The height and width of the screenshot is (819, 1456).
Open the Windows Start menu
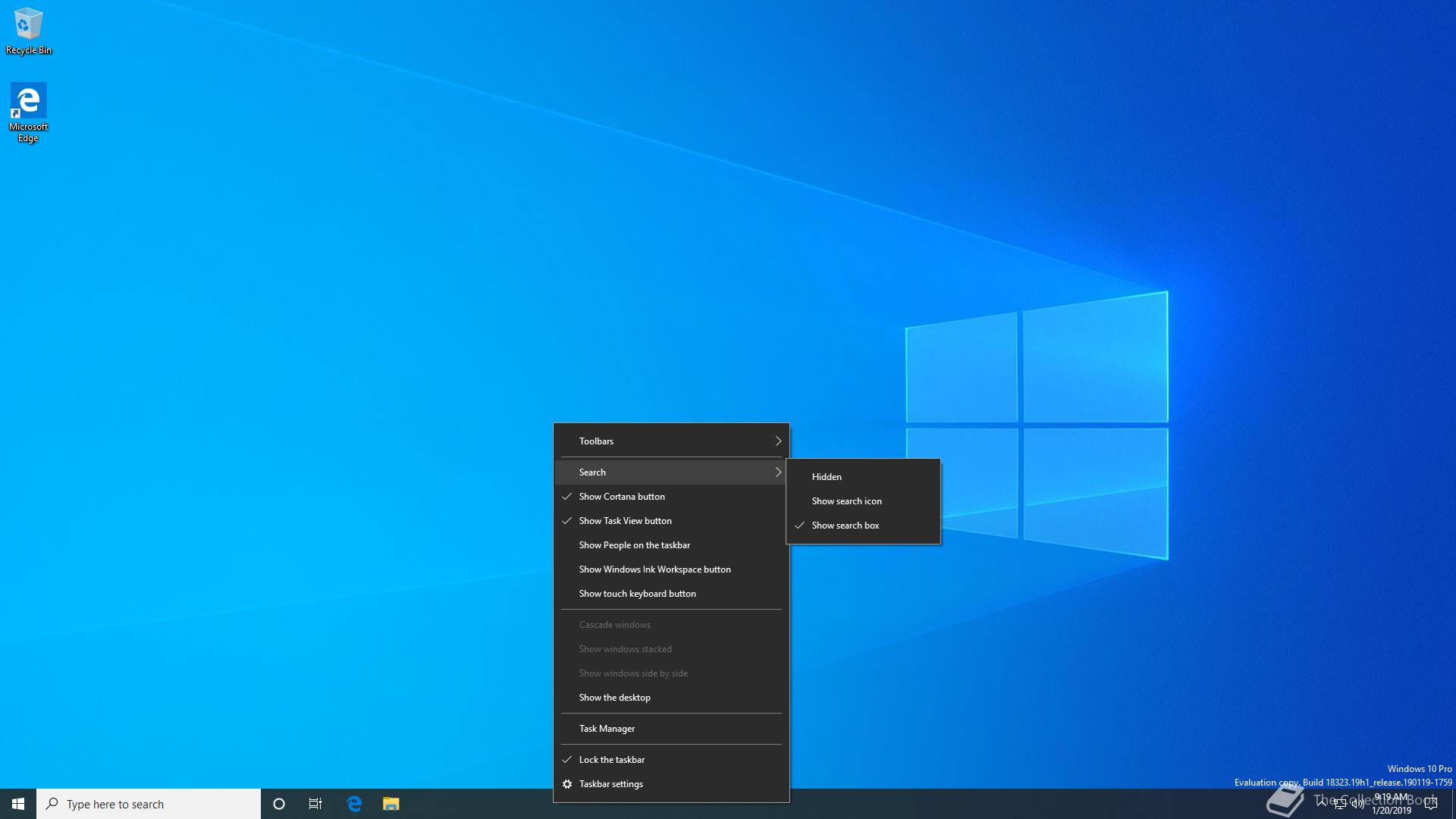tap(18, 804)
